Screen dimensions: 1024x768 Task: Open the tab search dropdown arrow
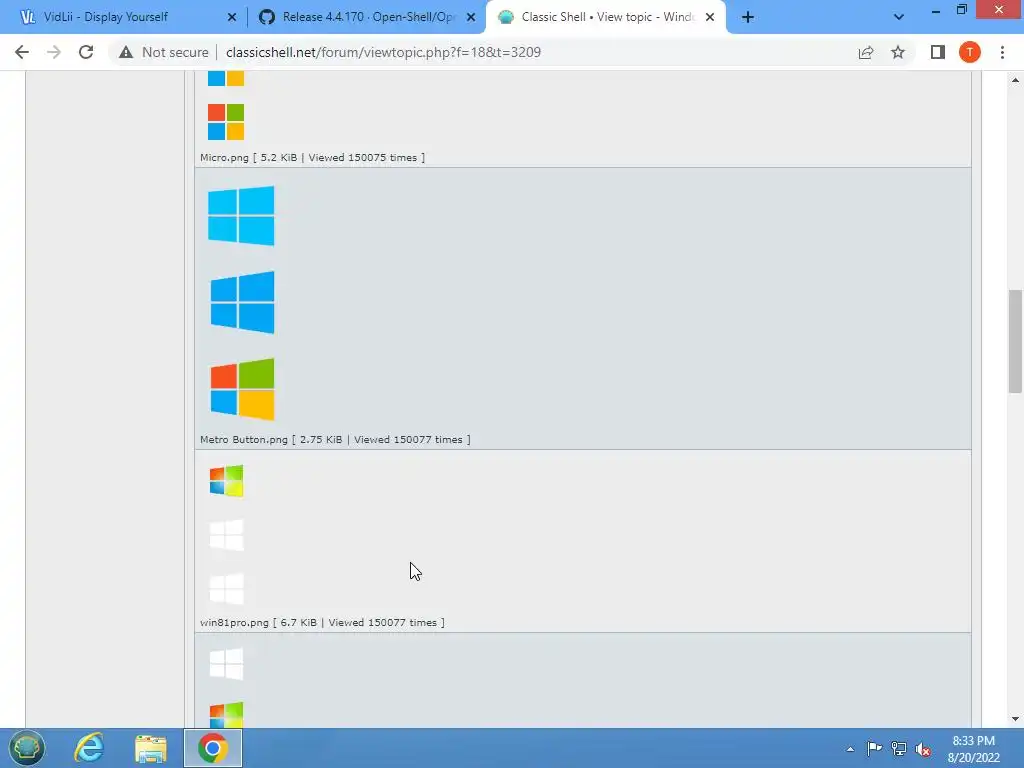899,17
